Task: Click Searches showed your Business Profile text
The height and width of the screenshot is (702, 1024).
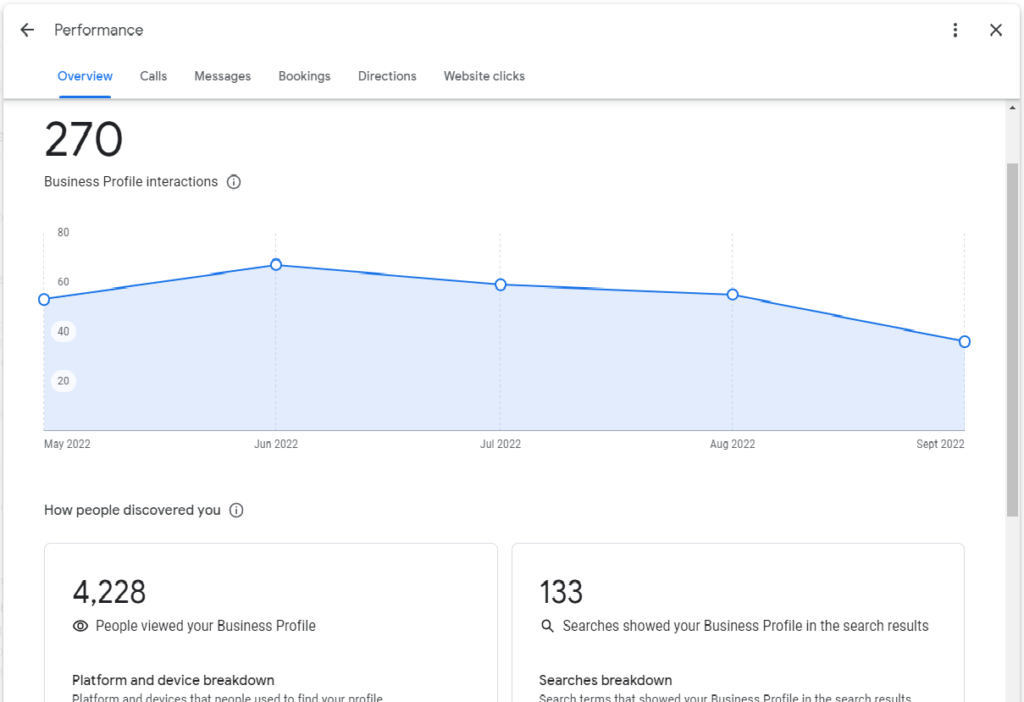Action: pyautogui.click(x=746, y=626)
